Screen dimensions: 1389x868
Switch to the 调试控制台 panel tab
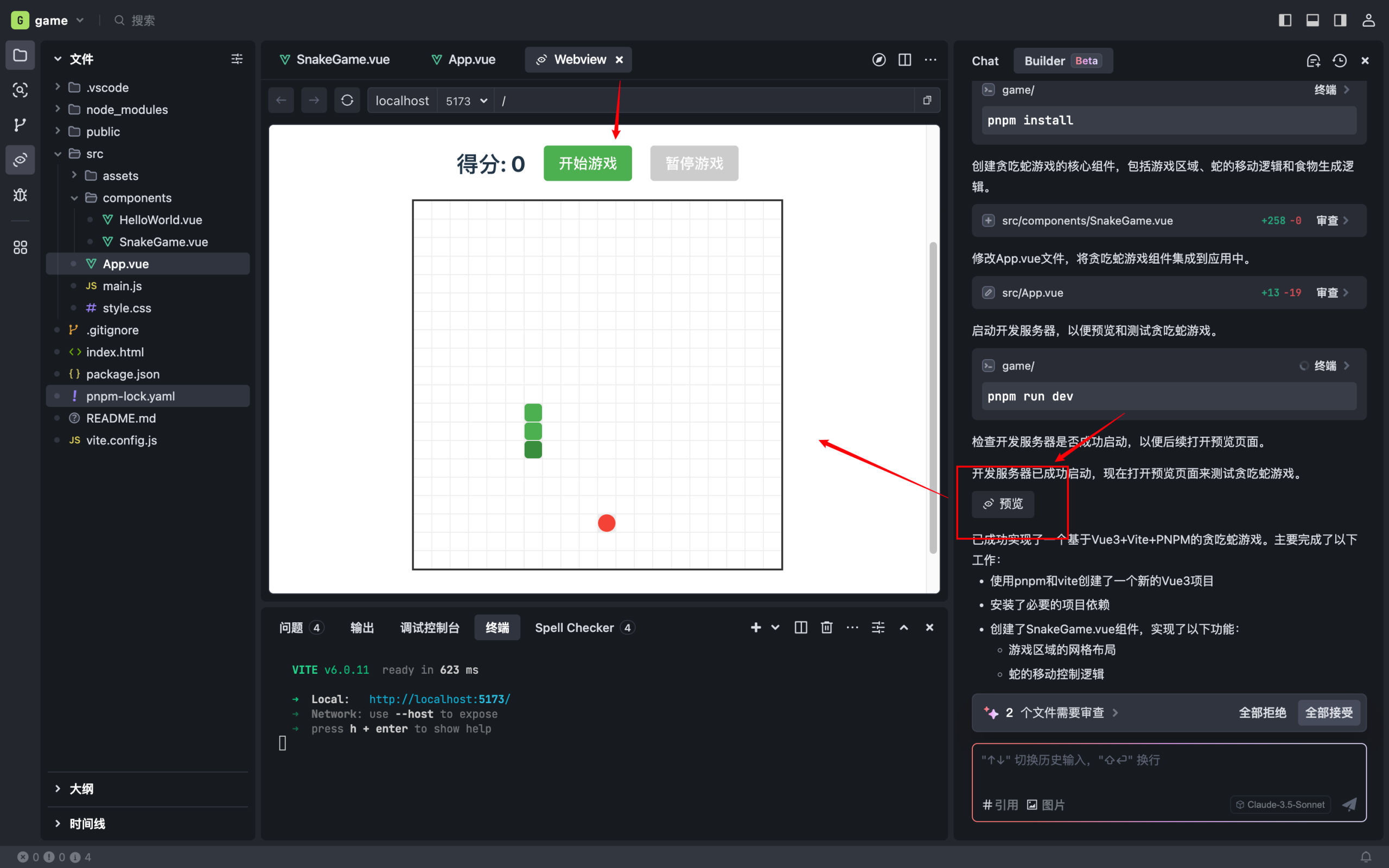coord(429,627)
